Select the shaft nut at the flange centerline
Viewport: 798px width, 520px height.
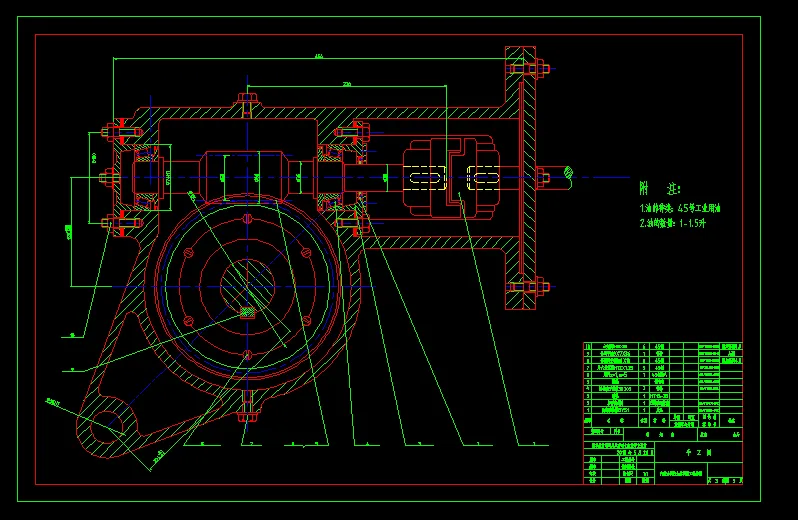[543, 178]
